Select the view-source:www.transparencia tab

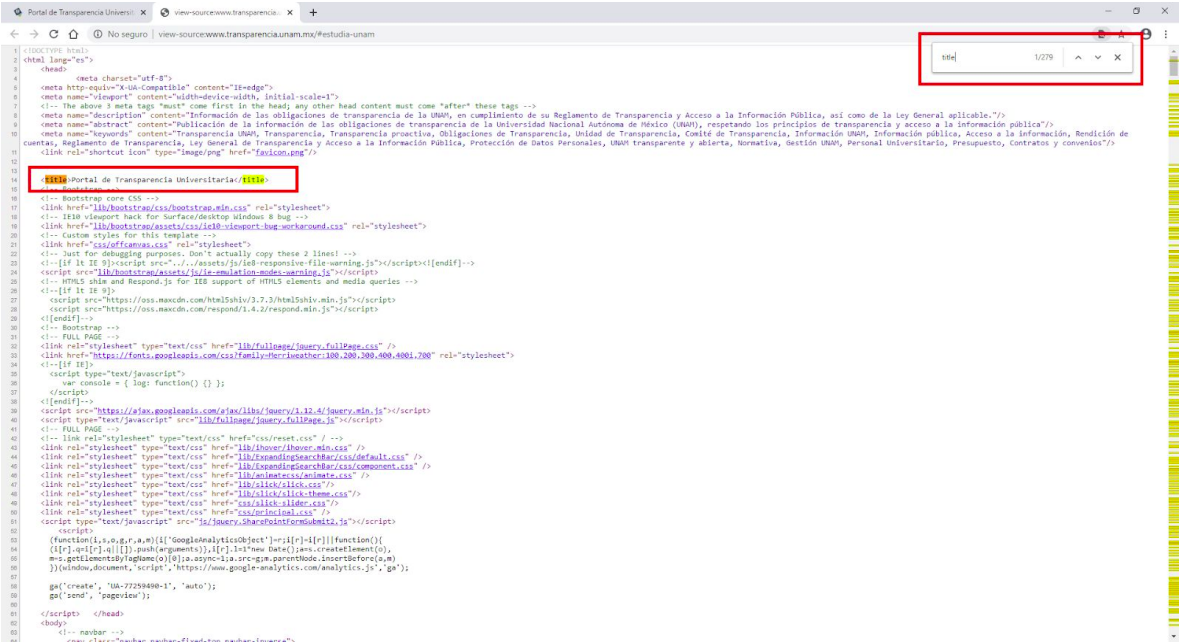click(x=225, y=12)
